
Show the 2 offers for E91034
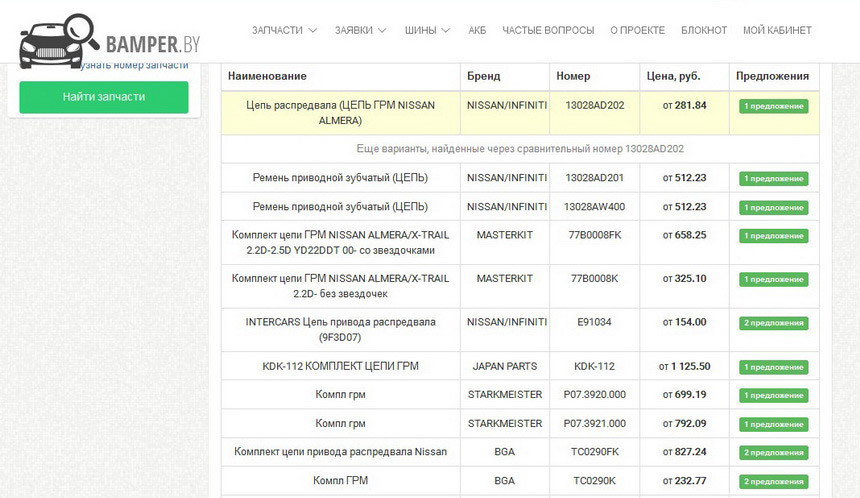[773, 323]
